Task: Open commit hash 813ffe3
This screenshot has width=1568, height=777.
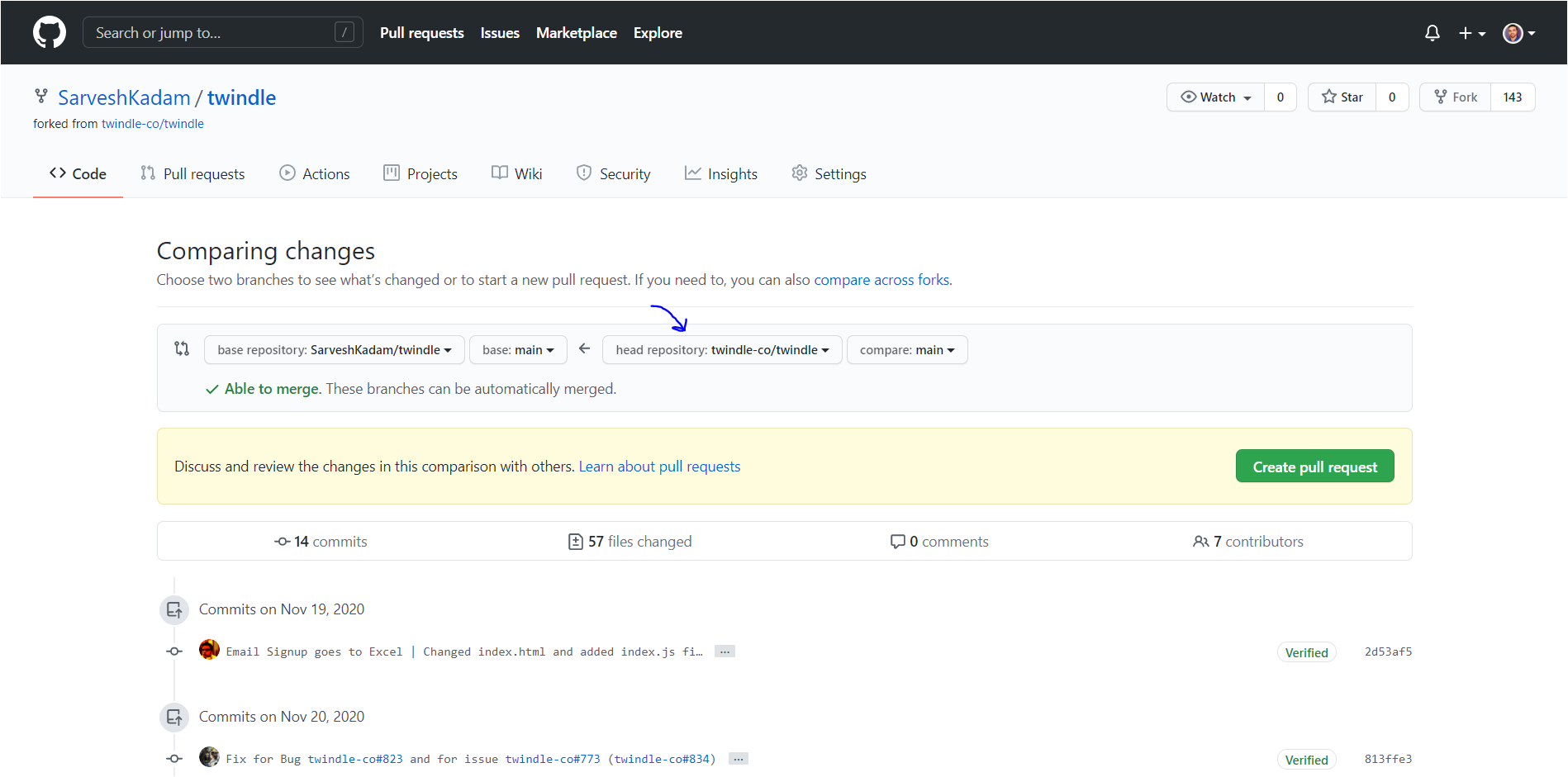Action: coord(1389,759)
